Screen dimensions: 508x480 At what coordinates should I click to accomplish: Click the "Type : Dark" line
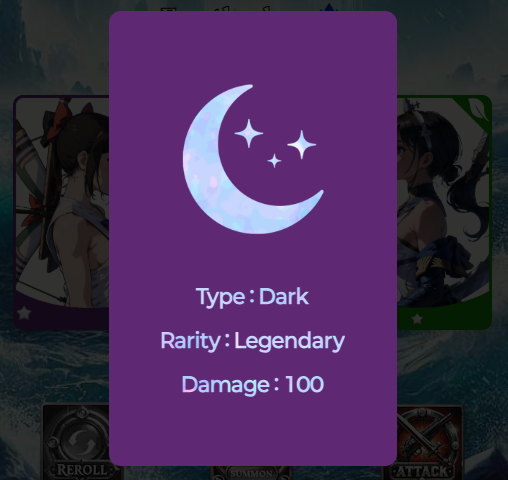pyautogui.click(x=252, y=297)
